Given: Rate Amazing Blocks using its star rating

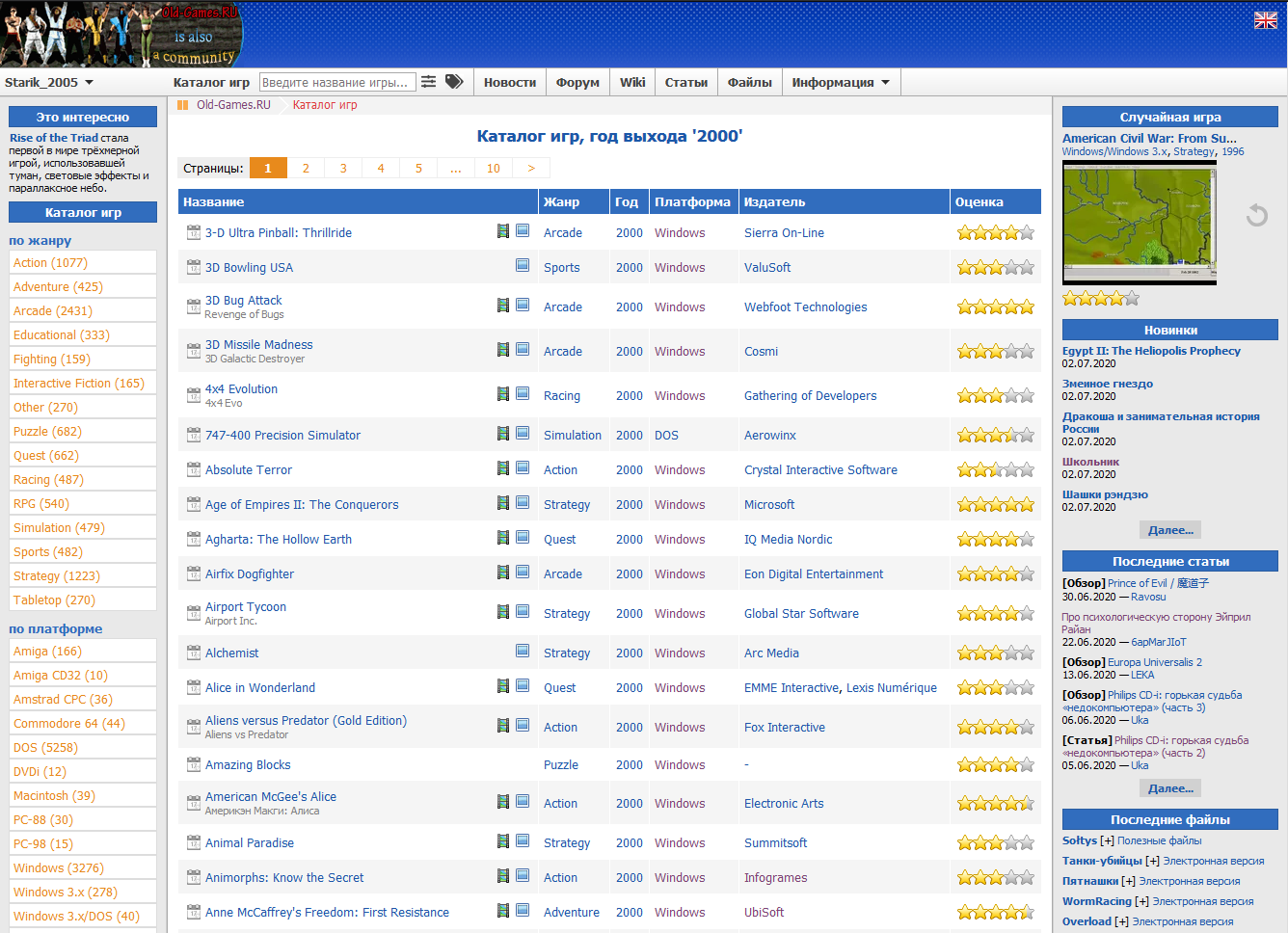Looking at the screenshot, I should [995, 765].
